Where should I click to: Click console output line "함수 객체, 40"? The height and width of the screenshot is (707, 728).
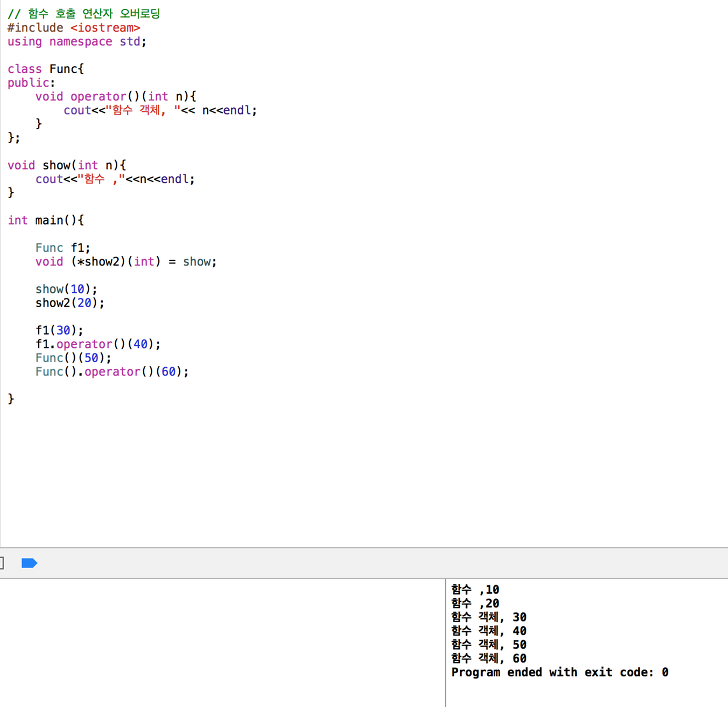point(489,631)
